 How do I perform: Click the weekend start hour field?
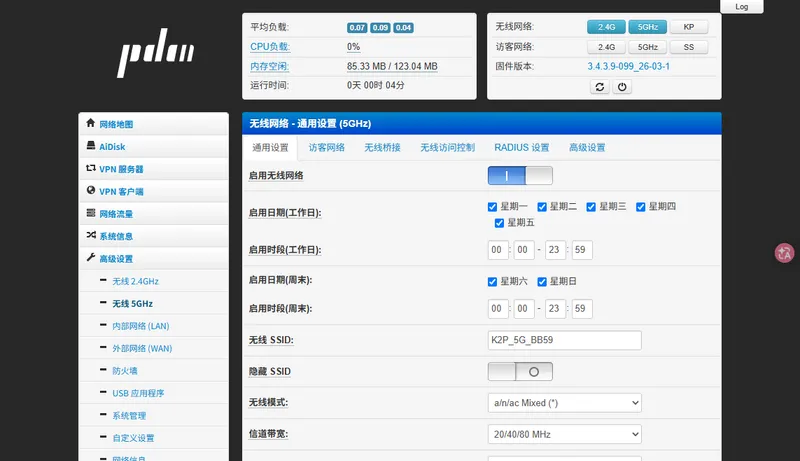click(x=497, y=309)
